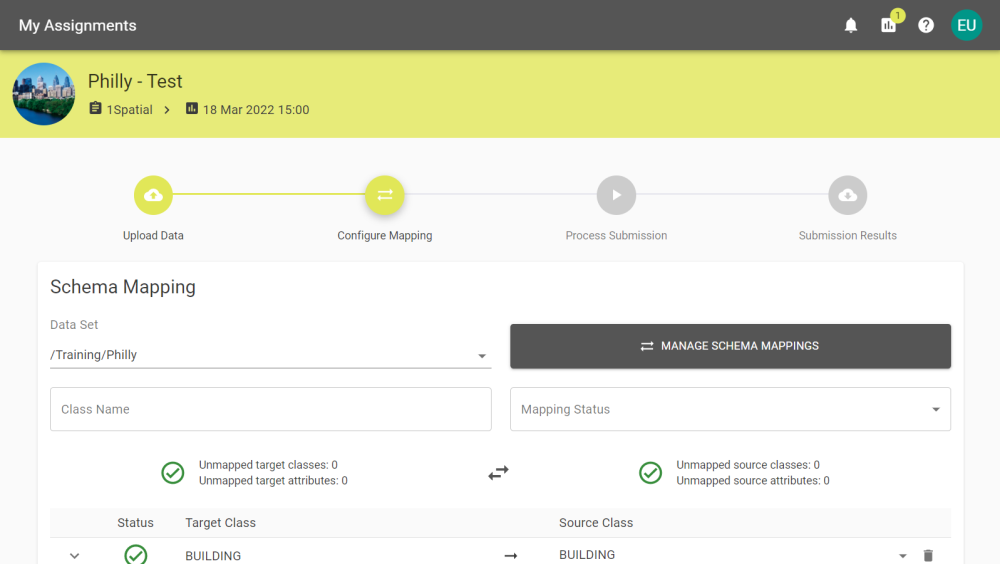Click the Upload Data step label
Viewport: 1000px width, 564px height.
pyautogui.click(x=153, y=235)
